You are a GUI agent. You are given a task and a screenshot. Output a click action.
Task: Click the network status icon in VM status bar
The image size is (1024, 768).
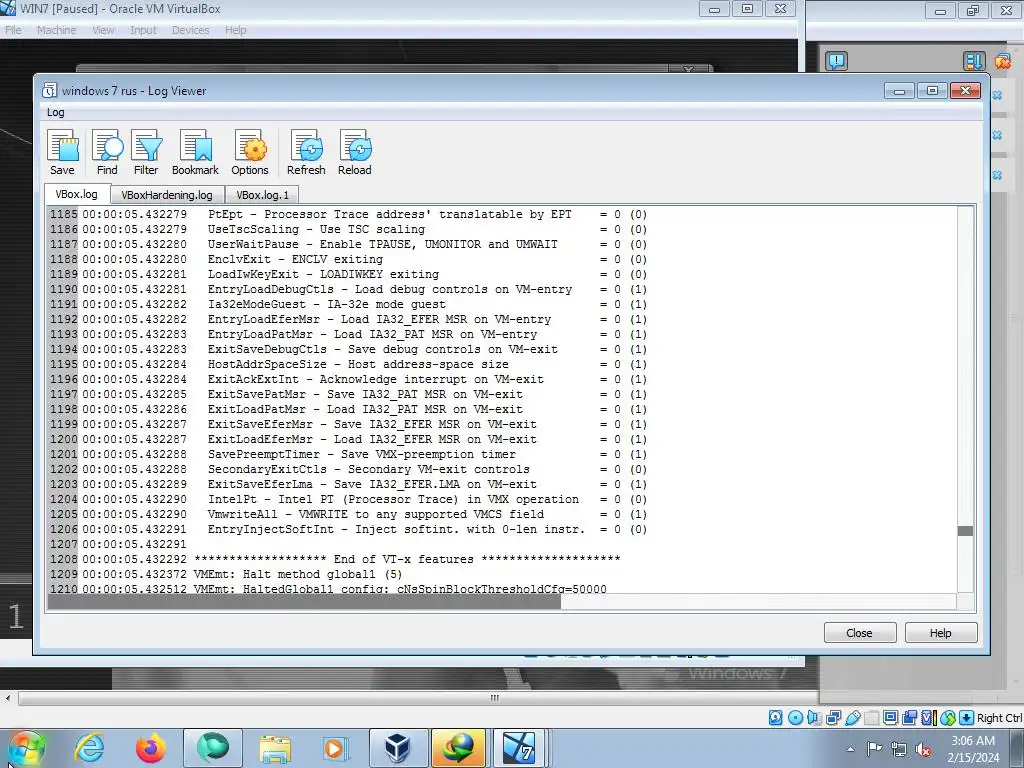click(x=833, y=718)
